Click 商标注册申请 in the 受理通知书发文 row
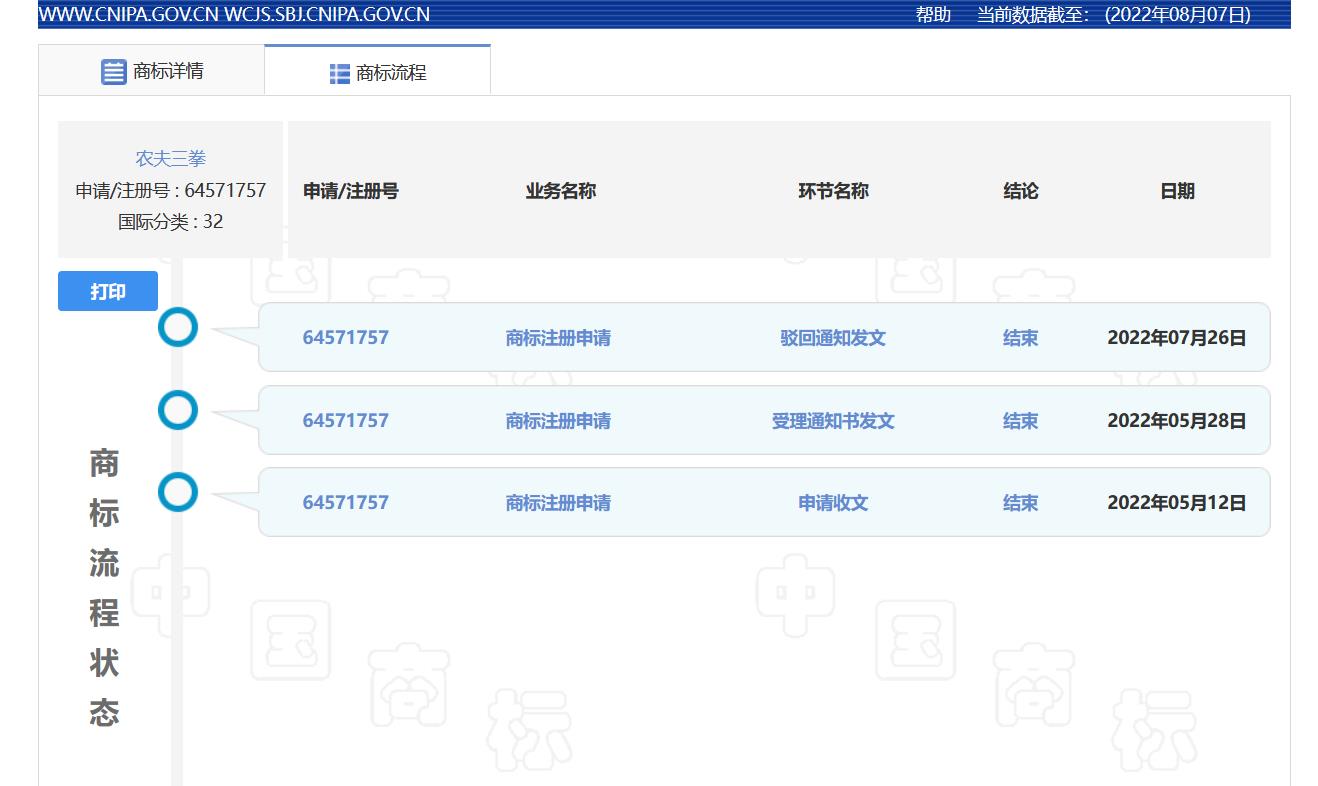This screenshot has height=786, width=1318. (x=558, y=421)
